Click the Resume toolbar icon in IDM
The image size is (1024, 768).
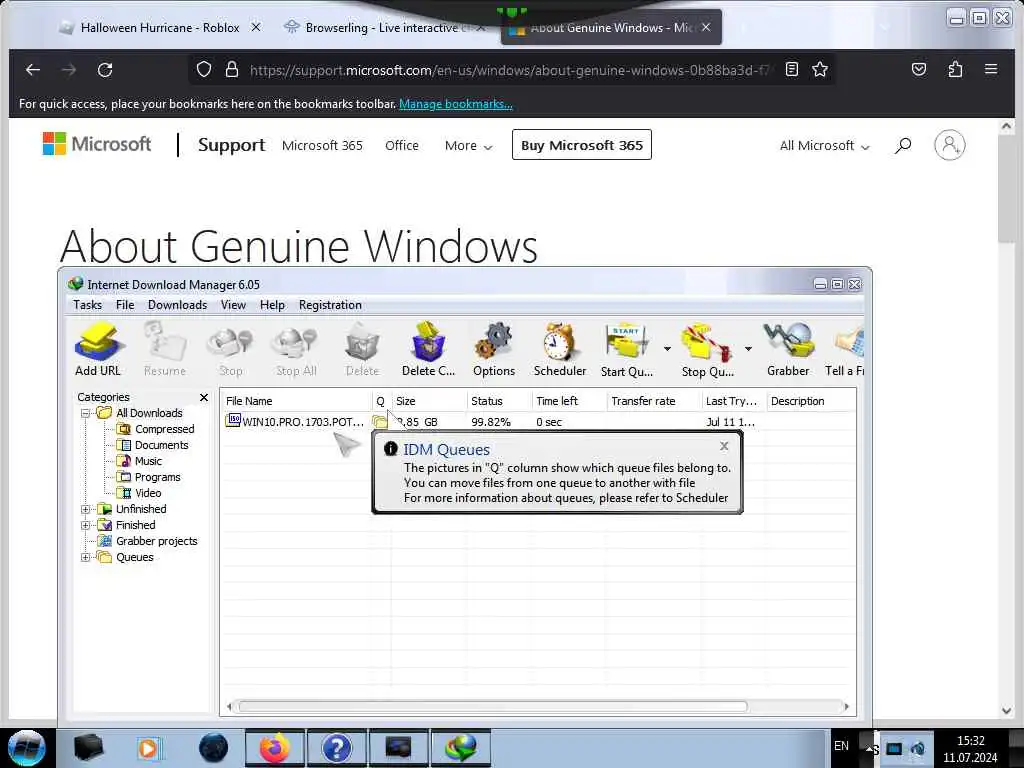165,349
